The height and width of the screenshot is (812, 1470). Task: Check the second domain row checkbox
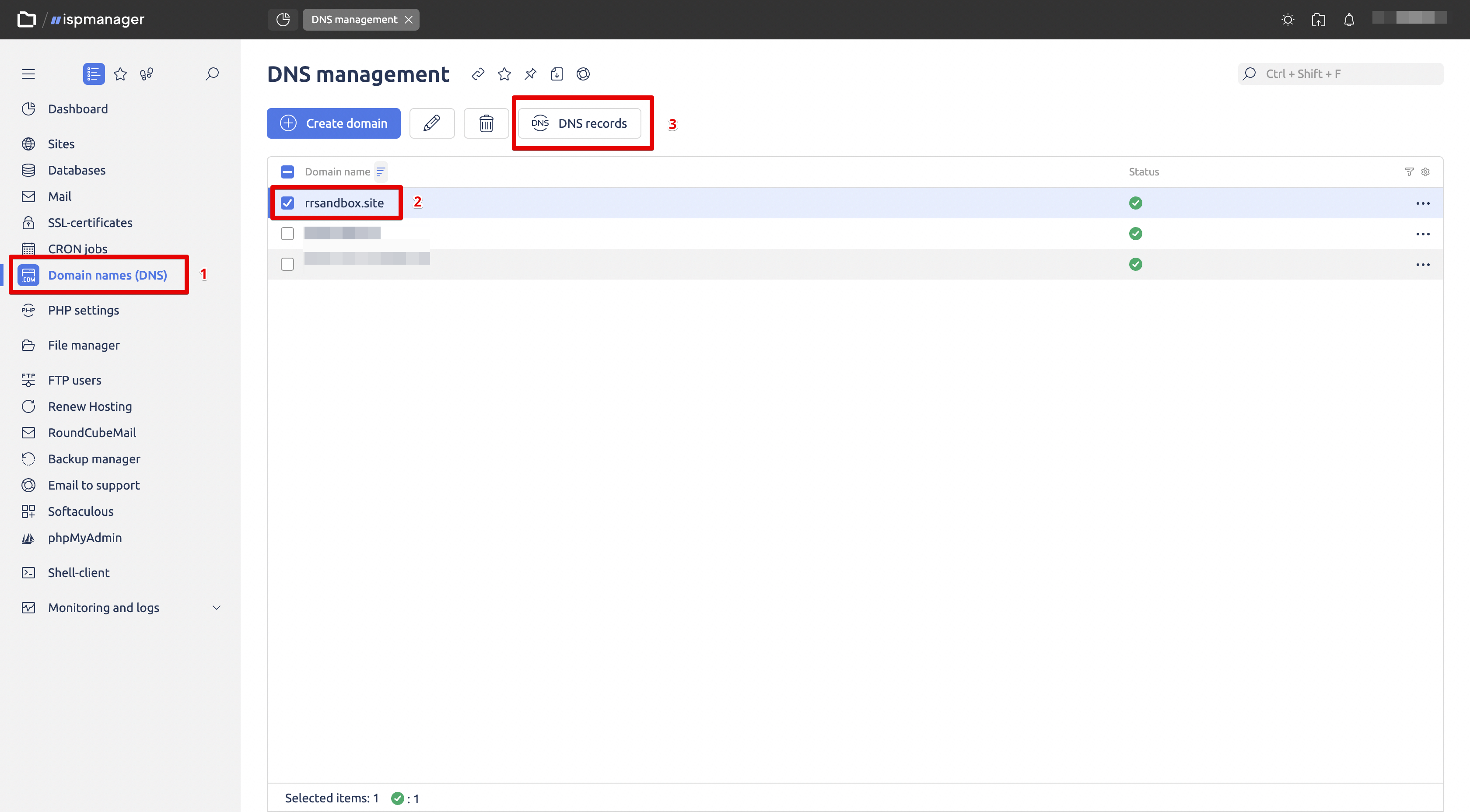pyautogui.click(x=287, y=234)
